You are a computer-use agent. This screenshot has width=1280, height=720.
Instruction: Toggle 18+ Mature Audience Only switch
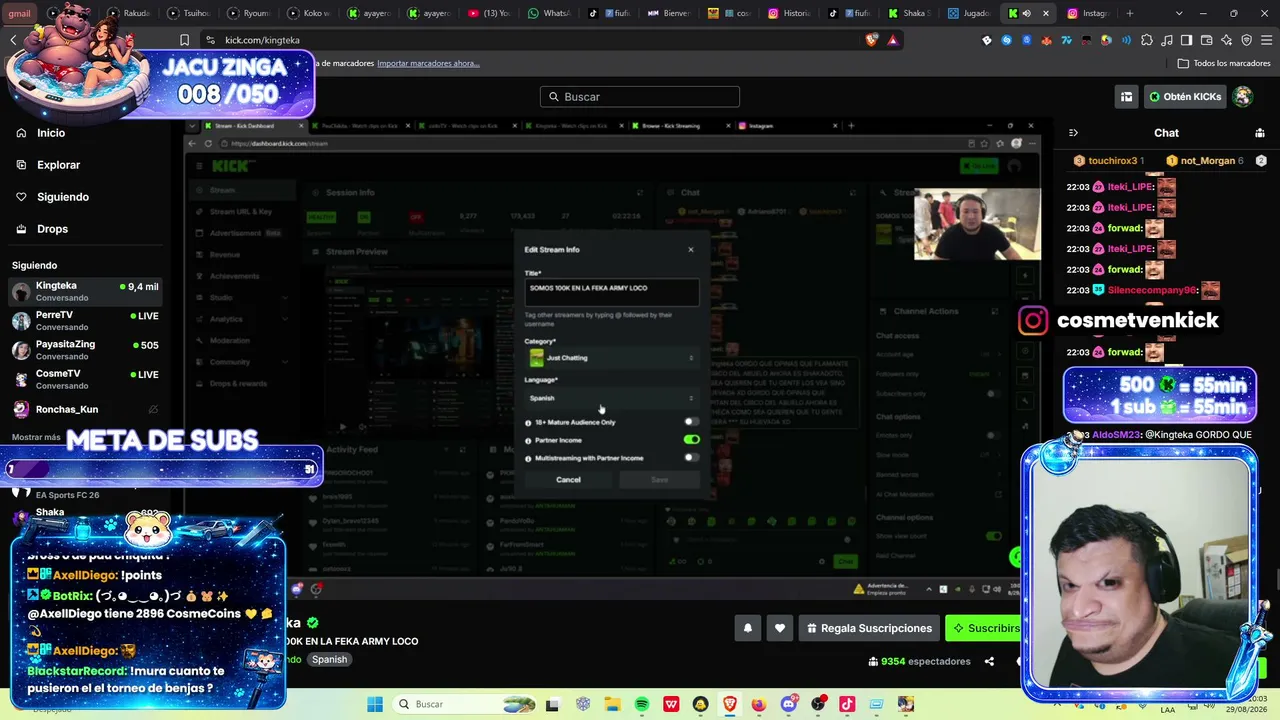point(691,422)
